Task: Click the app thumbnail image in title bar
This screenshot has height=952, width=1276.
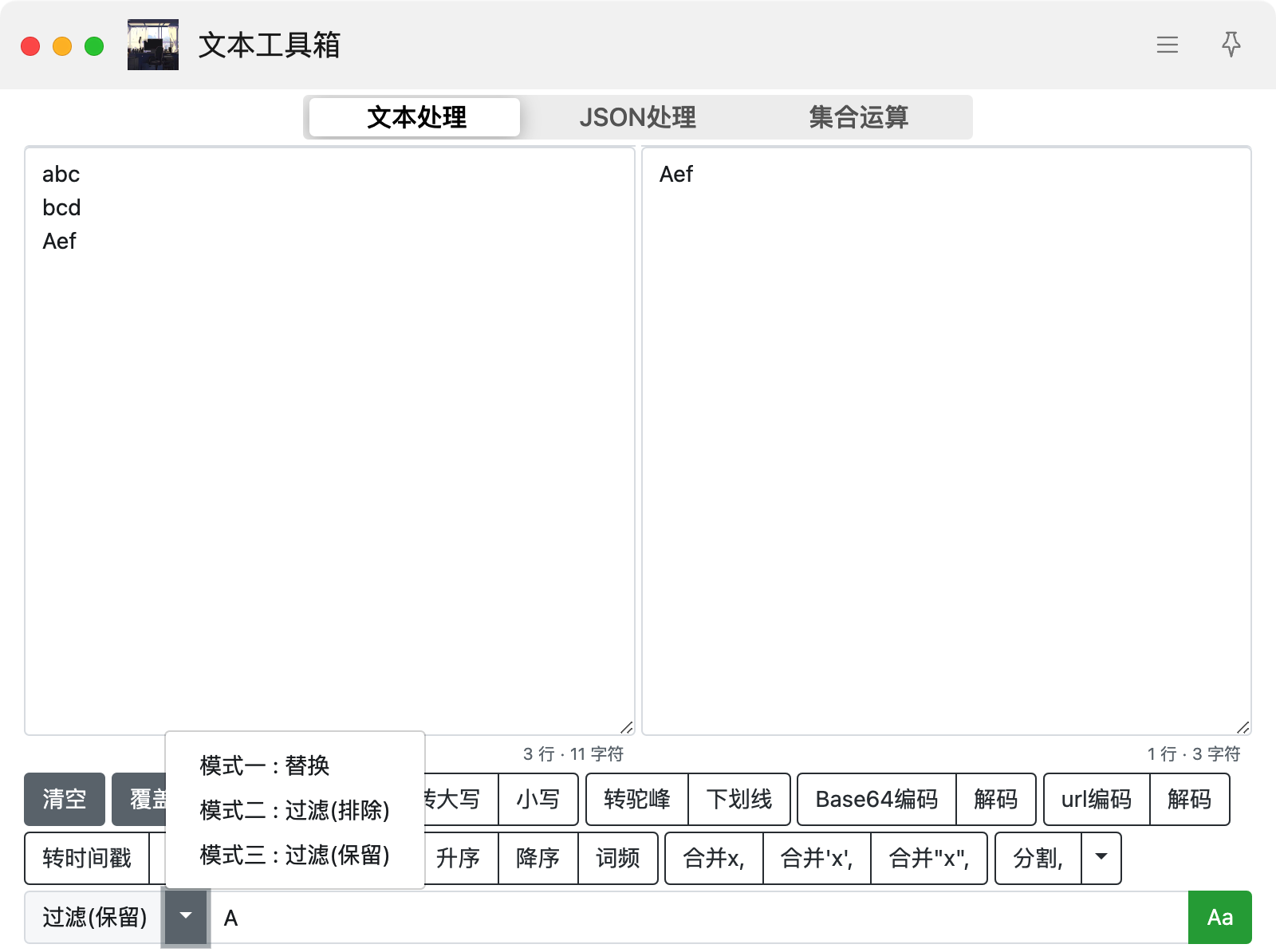Action: pos(153,45)
